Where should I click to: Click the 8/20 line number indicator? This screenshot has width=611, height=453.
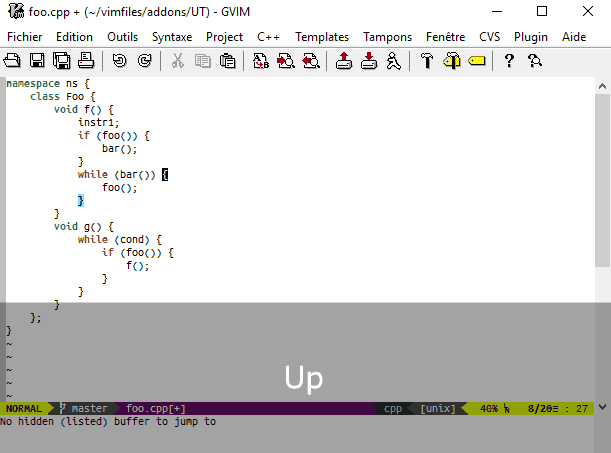point(540,409)
